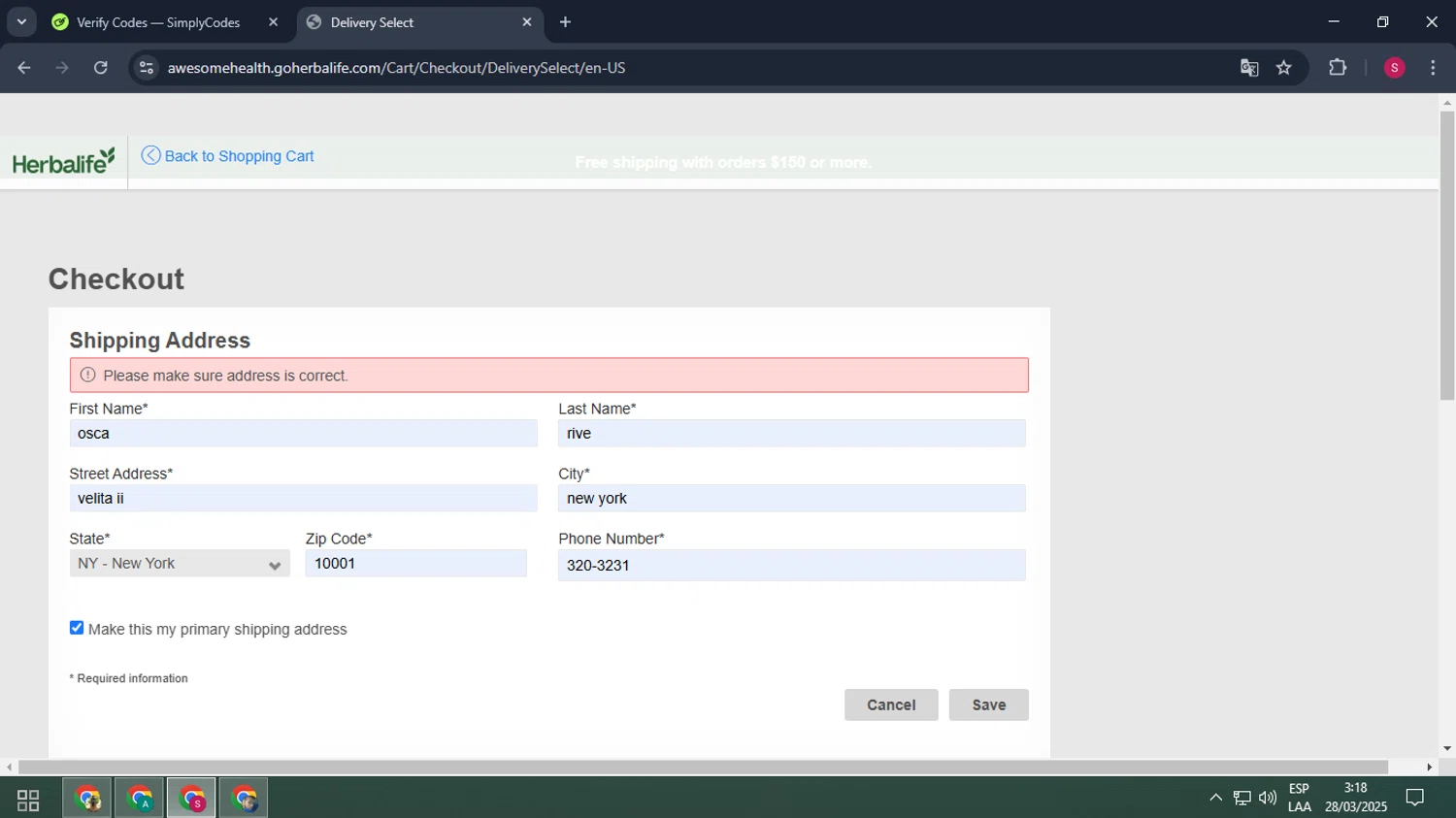Click the volume speaker tray icon
The height and width of the screenshot is (818, 1456).
(1268, 799)
